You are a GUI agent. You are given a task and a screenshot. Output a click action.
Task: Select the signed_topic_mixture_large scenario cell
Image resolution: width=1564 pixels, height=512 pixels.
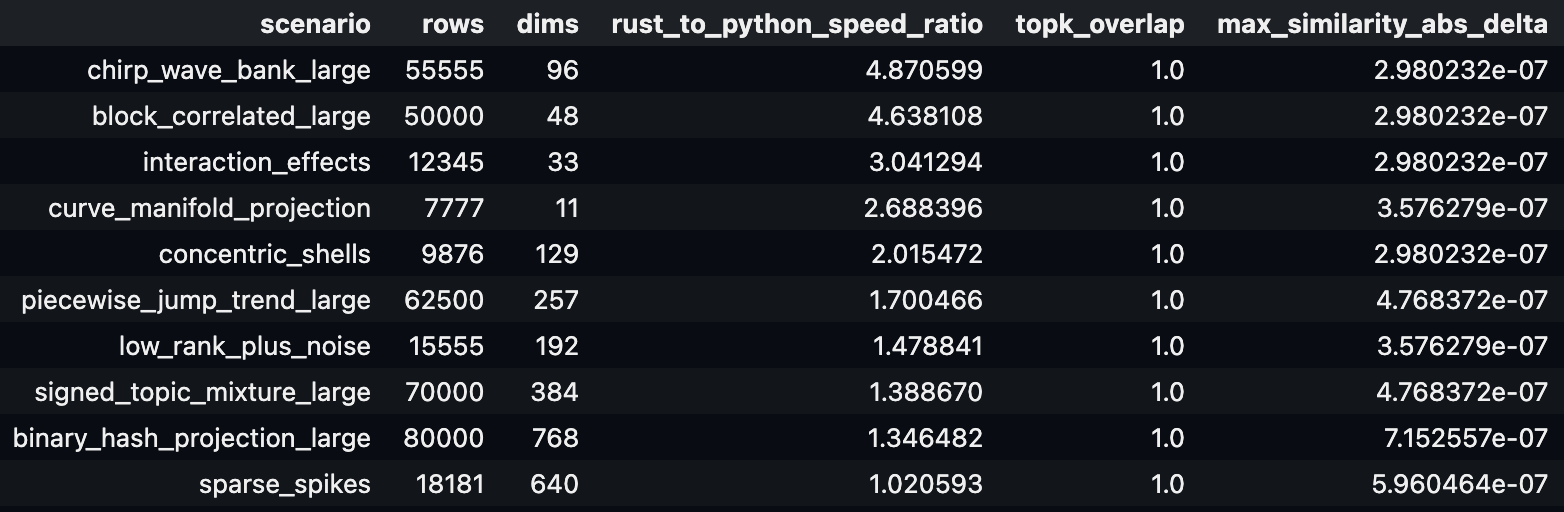[202, 392]
